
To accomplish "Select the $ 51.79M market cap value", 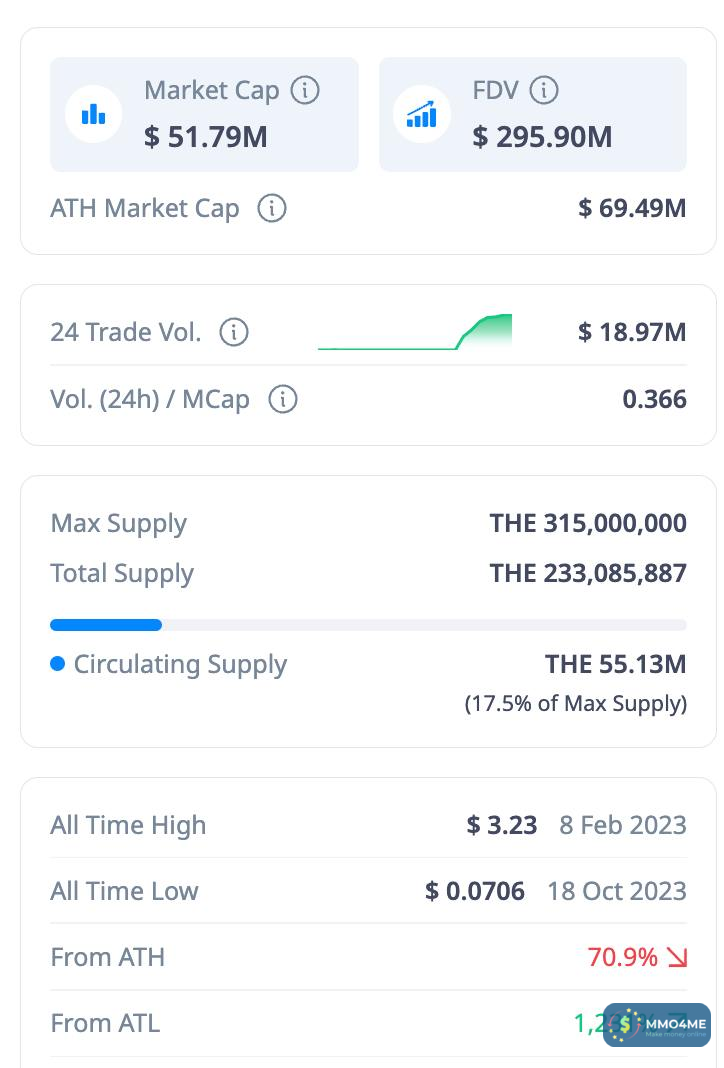I will point(206,136).
